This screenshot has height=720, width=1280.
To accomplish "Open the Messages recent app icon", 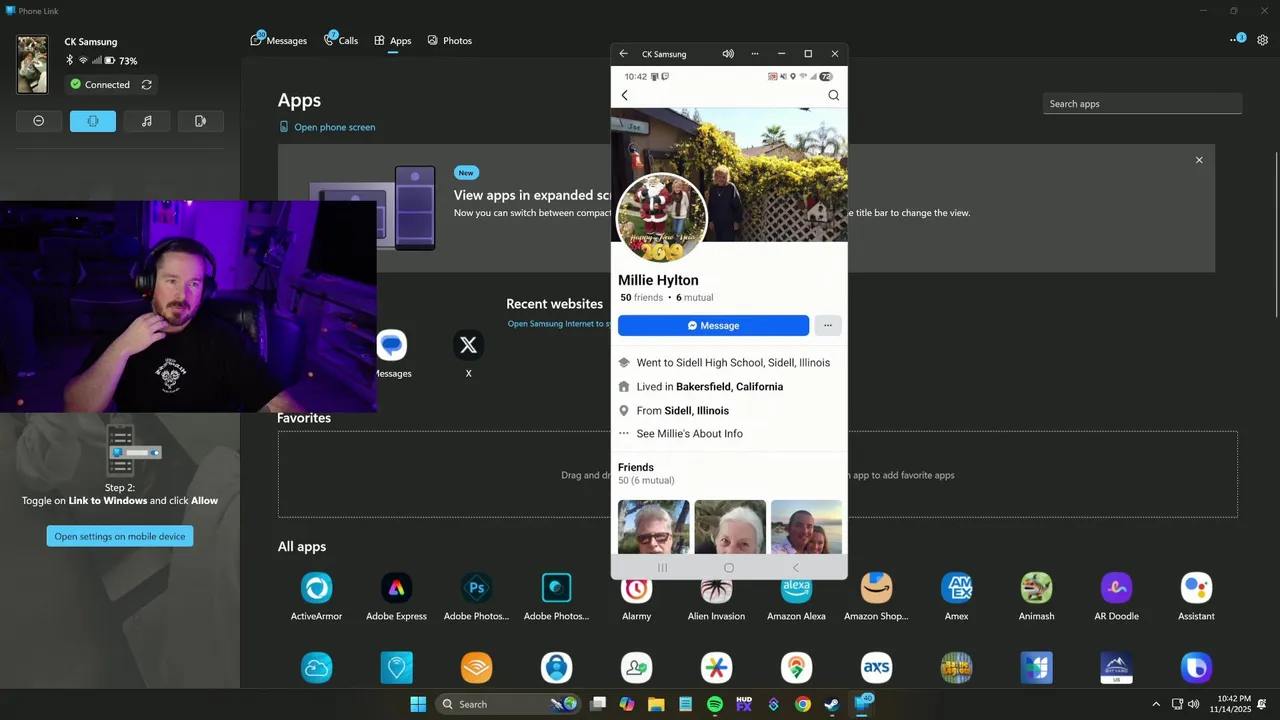I will pos(392,345).
